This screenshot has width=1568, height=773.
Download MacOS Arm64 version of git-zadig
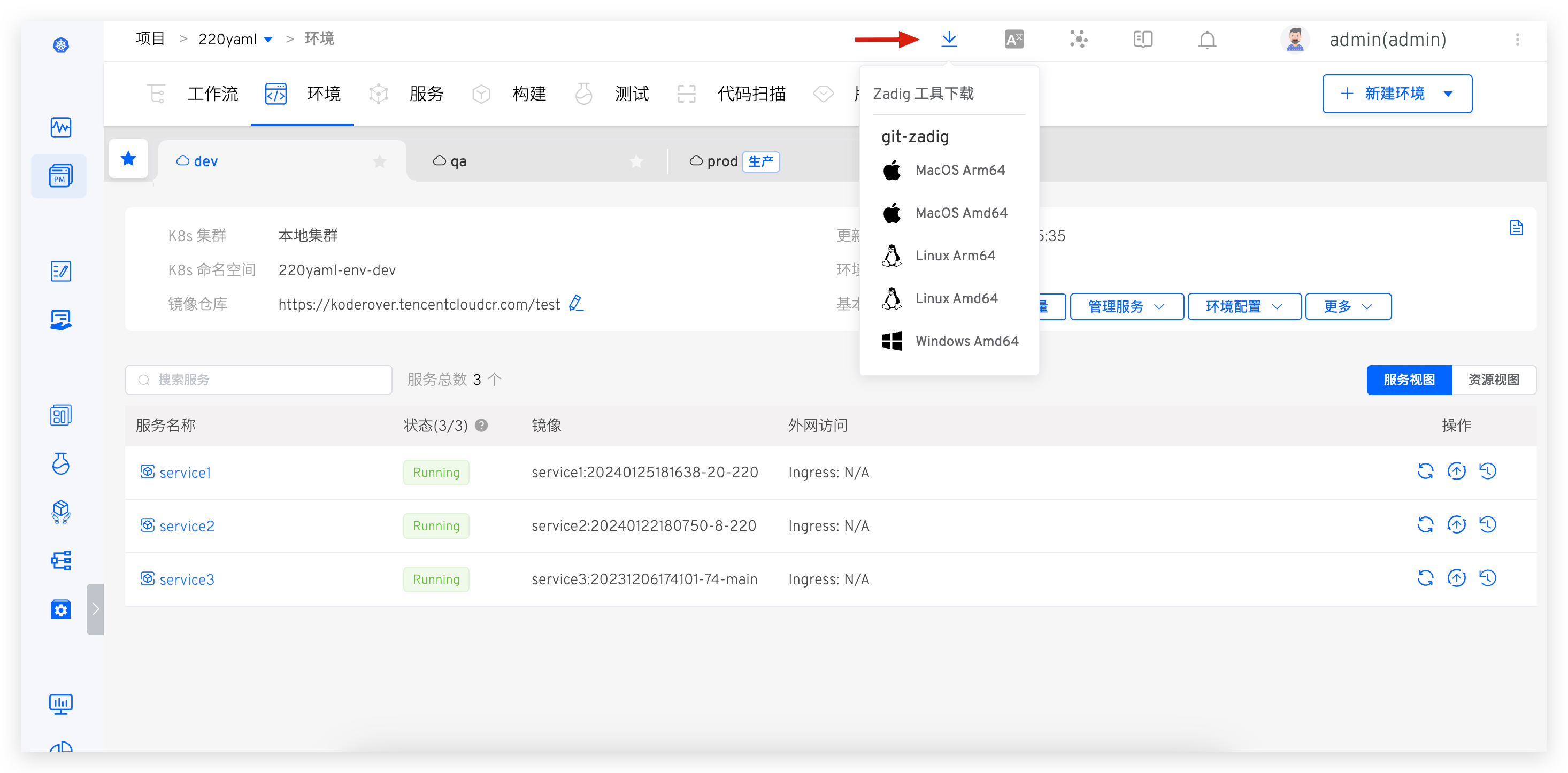(960, 170)
